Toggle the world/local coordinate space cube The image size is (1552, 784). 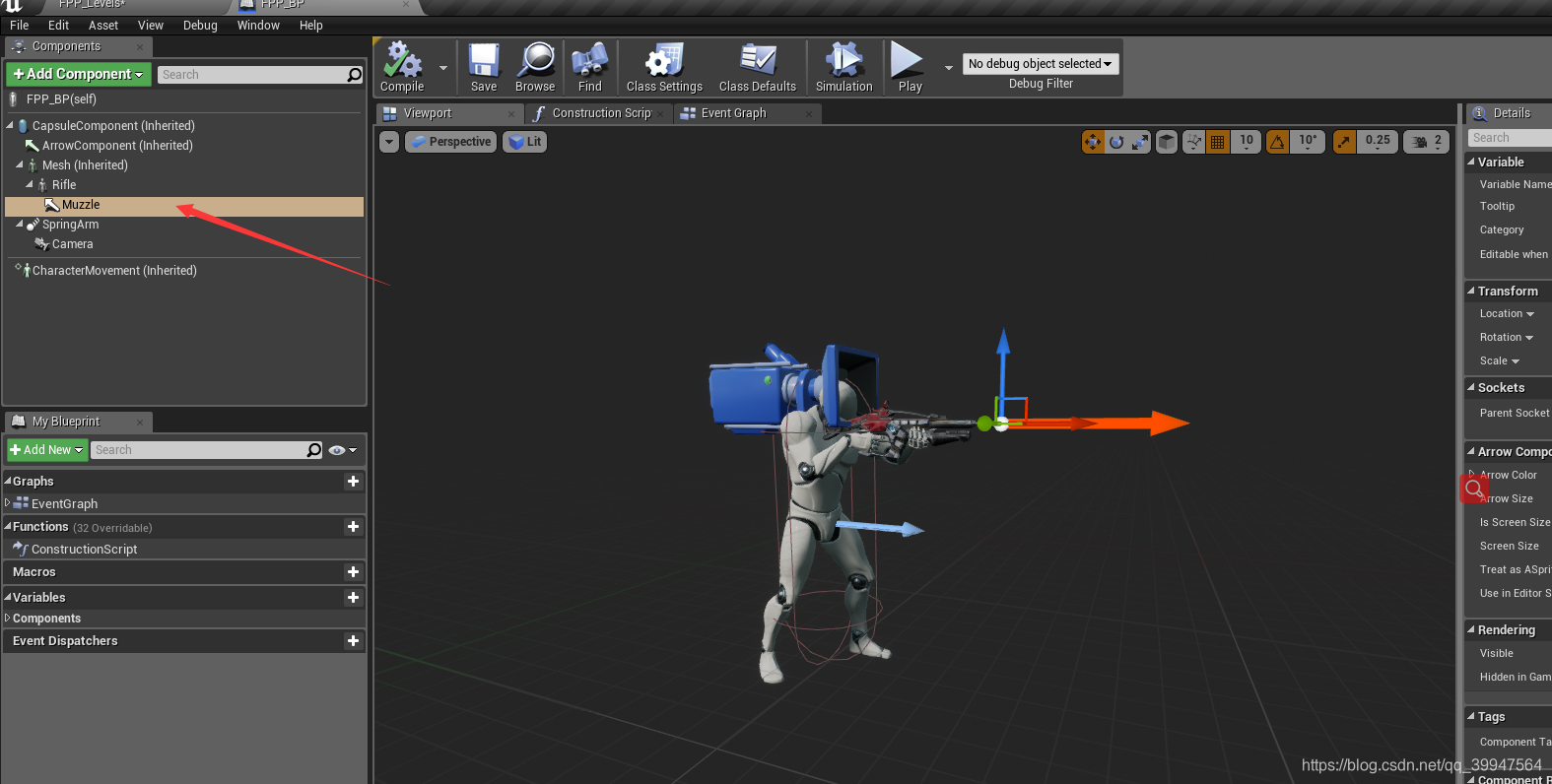pos(1167,142)
